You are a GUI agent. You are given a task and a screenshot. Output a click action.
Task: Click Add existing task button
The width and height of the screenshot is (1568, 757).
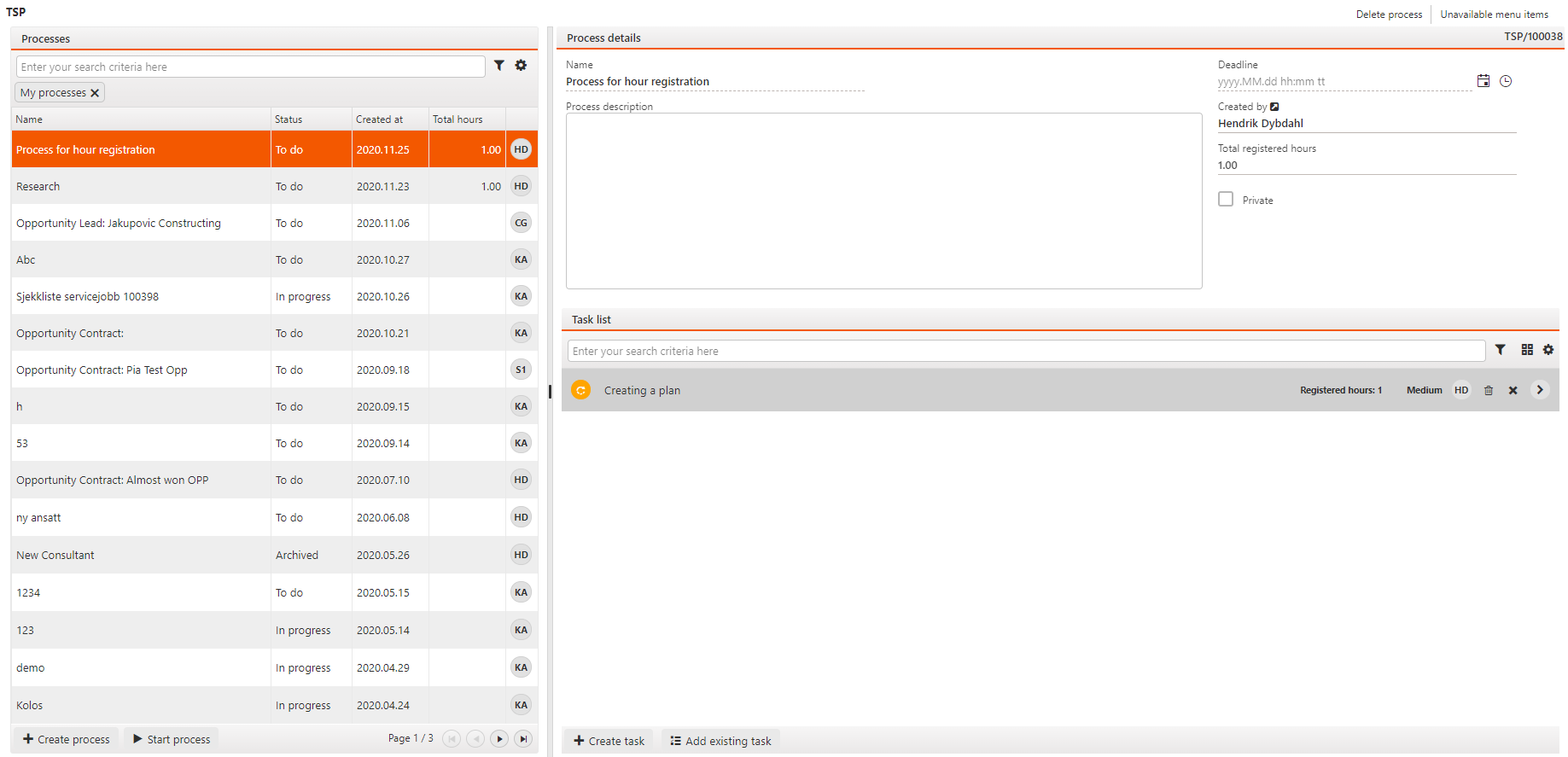coord(720,741)
